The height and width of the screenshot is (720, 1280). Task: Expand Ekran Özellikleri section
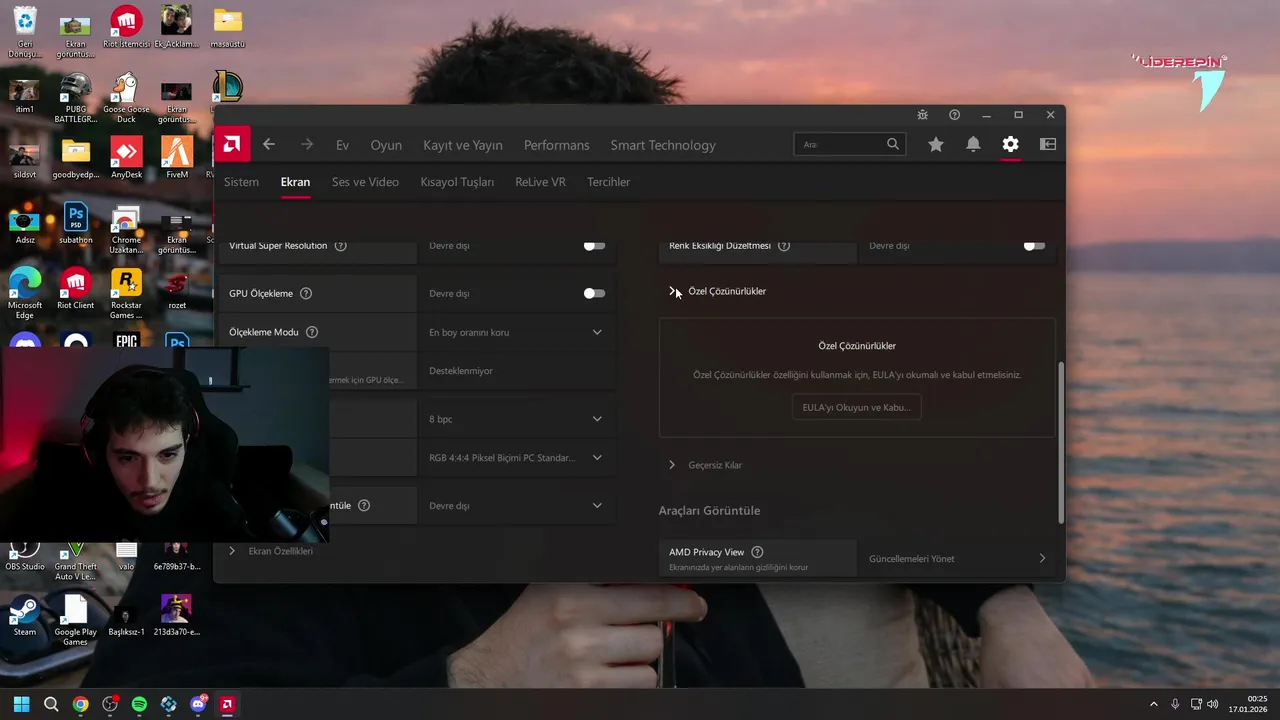[x=232, y=551]
